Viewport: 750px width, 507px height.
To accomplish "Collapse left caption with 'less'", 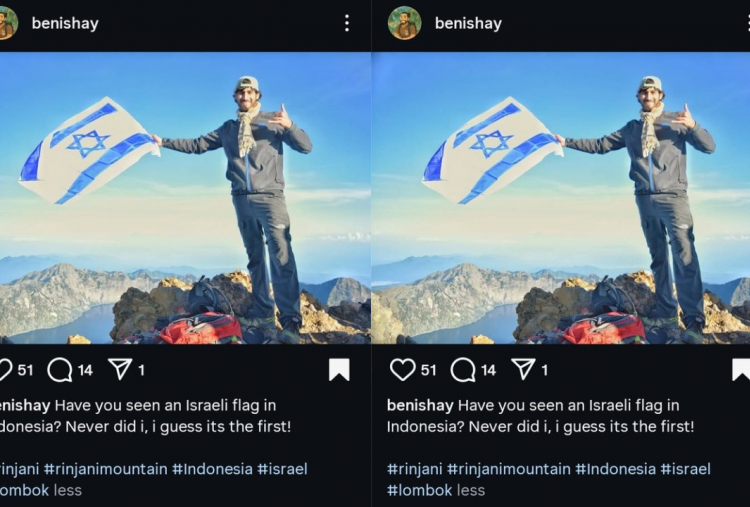I will pos(67,490).
